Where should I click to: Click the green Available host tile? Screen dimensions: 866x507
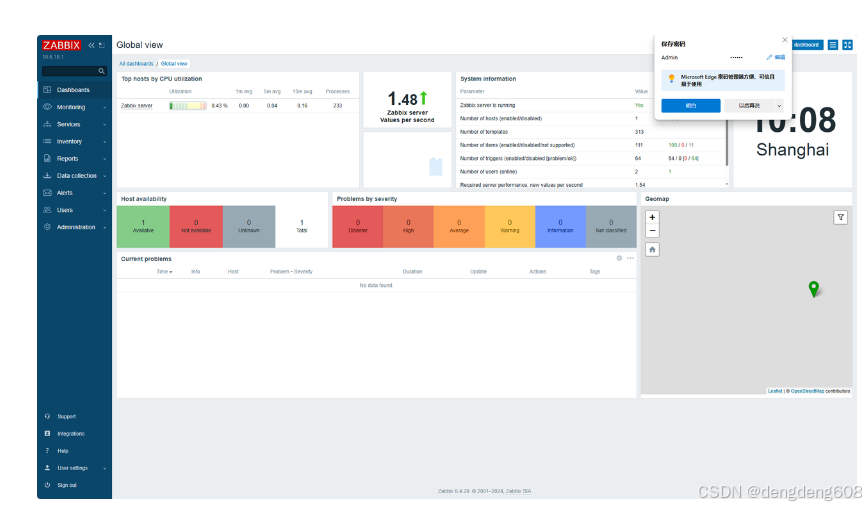[143, 226]
